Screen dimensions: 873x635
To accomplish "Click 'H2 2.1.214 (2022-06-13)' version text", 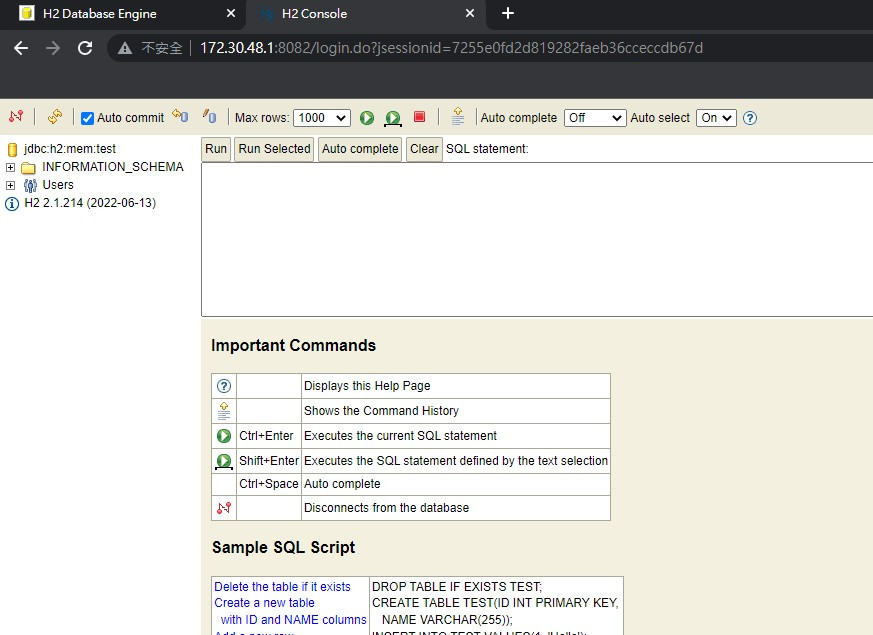I will click(90, 203).
